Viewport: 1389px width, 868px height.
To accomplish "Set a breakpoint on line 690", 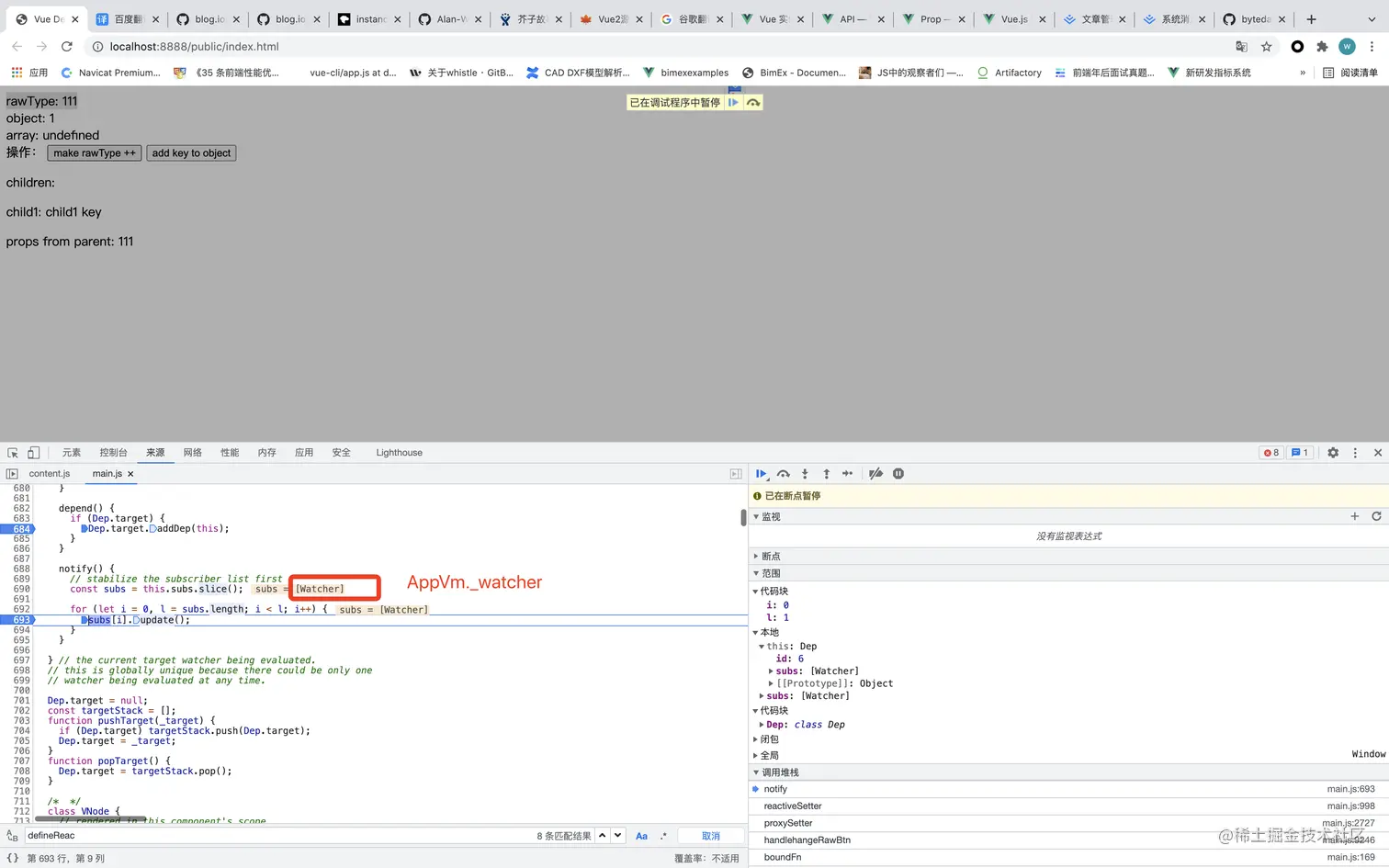I will tap(22, 589).
